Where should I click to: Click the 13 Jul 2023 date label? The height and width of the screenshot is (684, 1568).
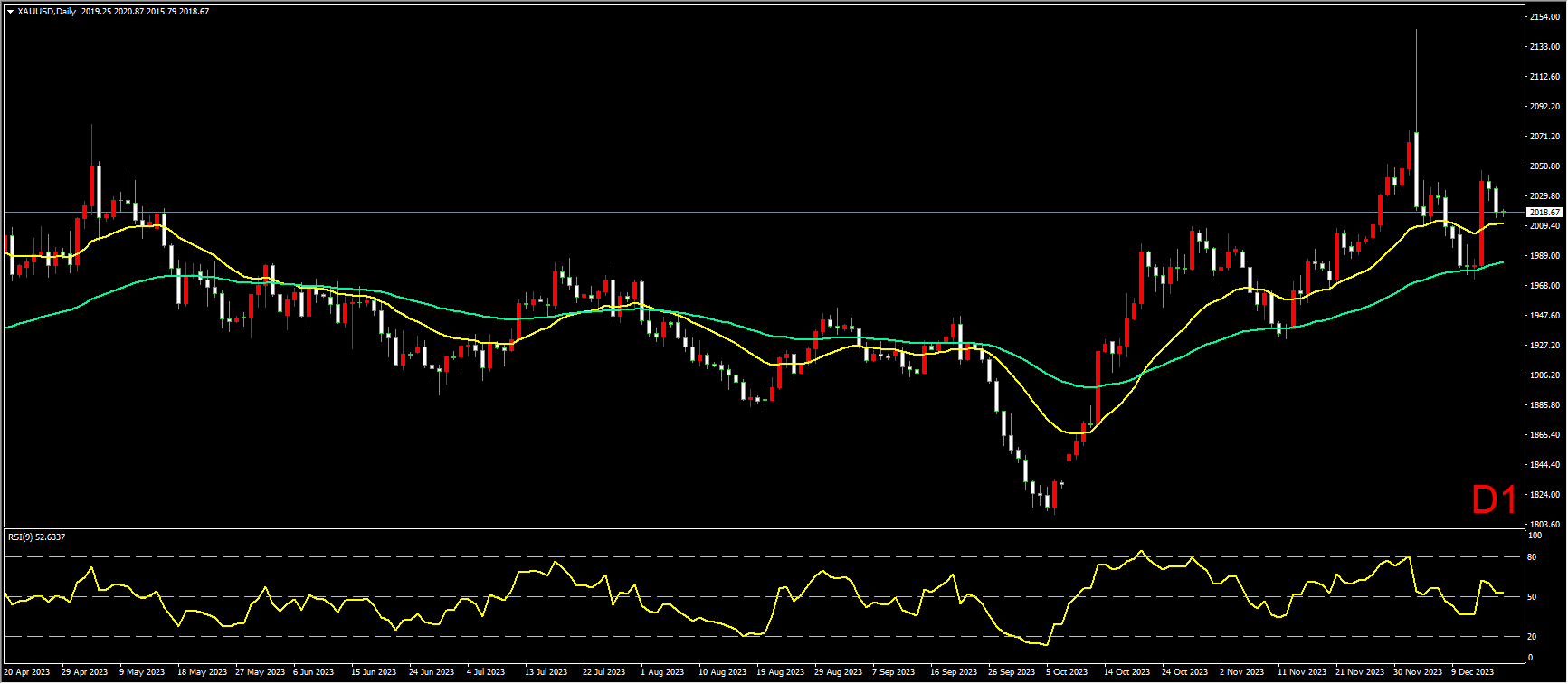pyautogui.click(x=546, y=673)
